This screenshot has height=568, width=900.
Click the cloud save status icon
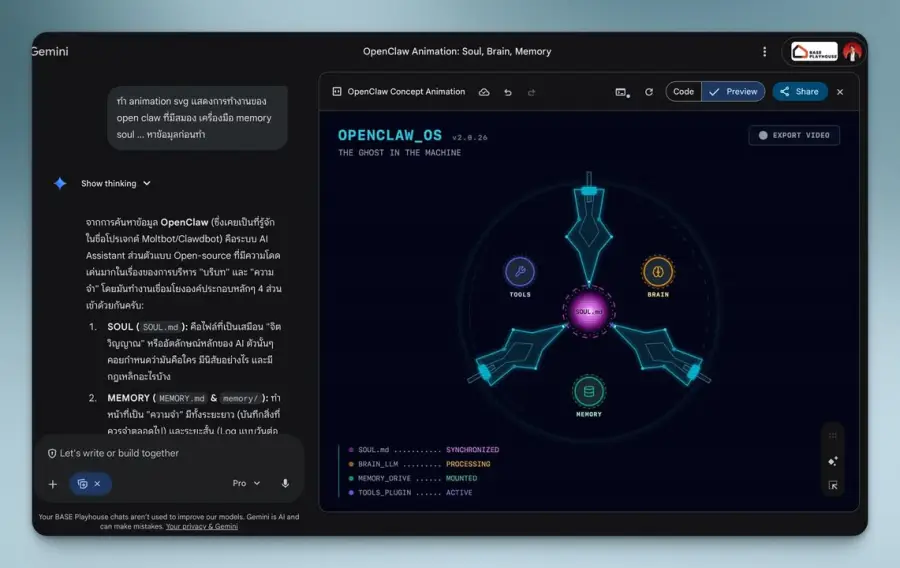coord(484,92)
